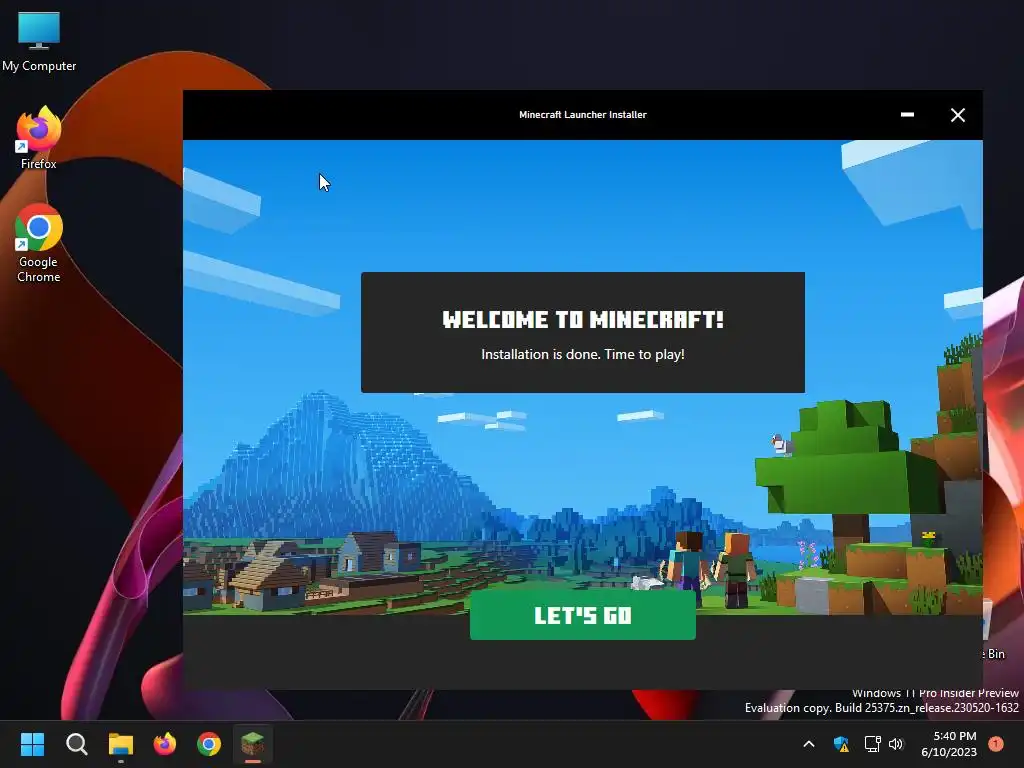This screenshot has width=1024, height=768.
Task: Open the volume control tray icon
Action: tap(896, 744)
